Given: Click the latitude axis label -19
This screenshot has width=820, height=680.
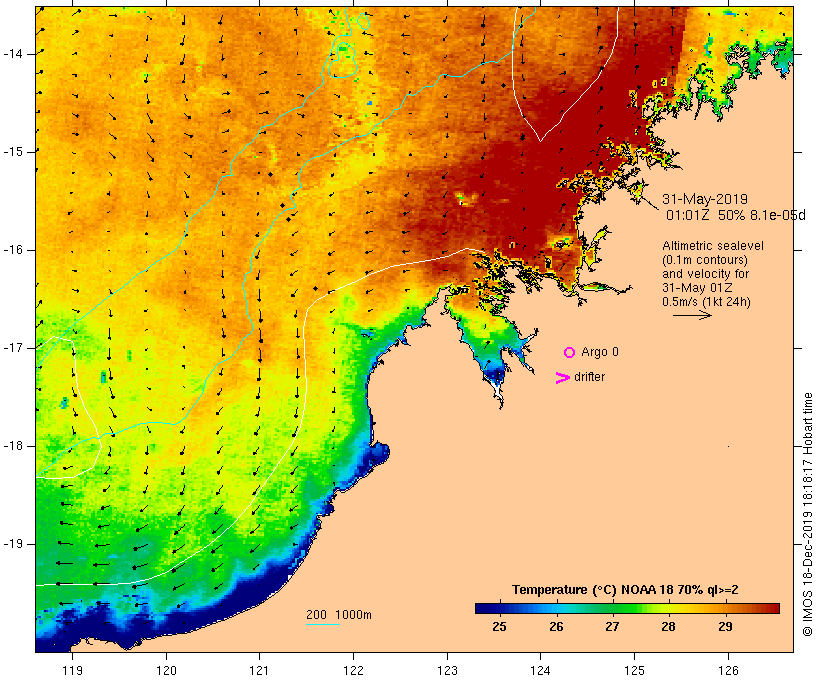Looking at the screenshot, I should 13,544.
